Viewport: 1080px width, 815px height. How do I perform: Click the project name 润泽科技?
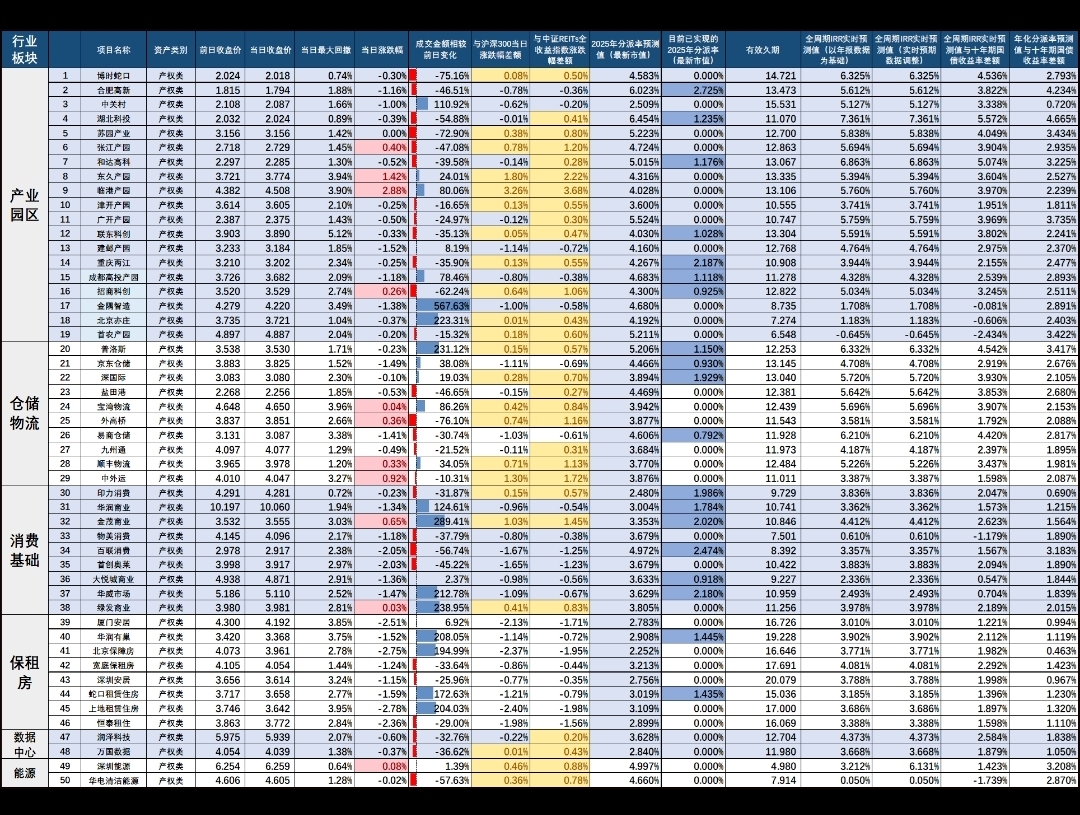(x=114, y=737)
